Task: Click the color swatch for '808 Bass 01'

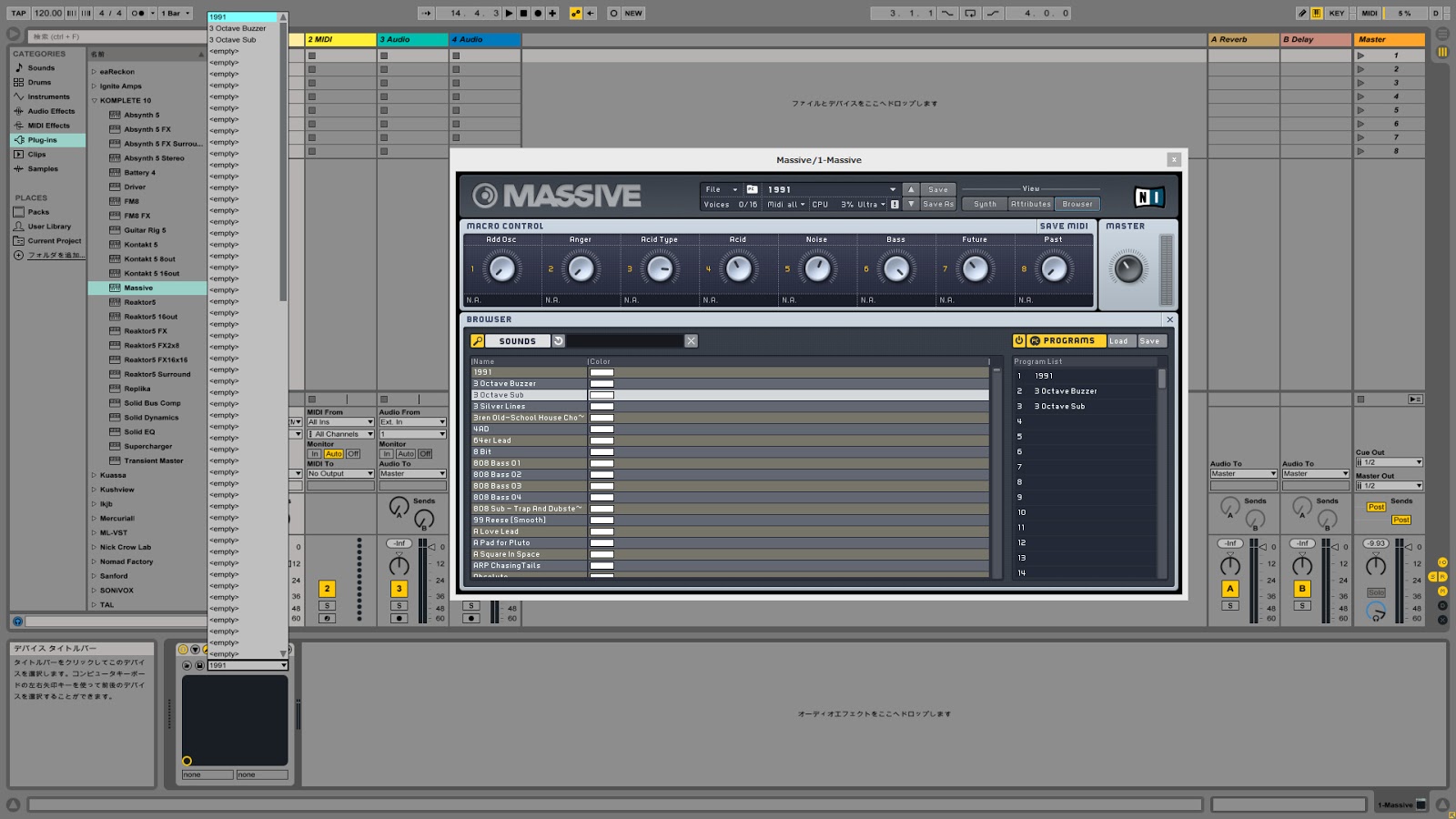Action: pyautogui.click(x=602, y=463)
